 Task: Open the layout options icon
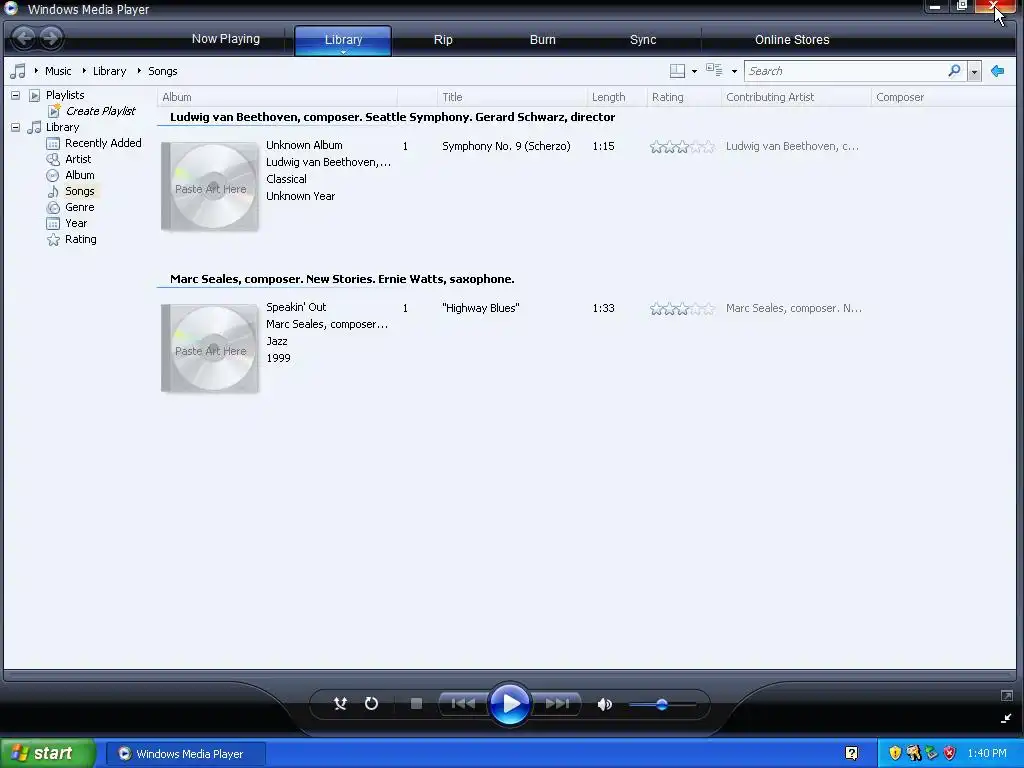677,71
